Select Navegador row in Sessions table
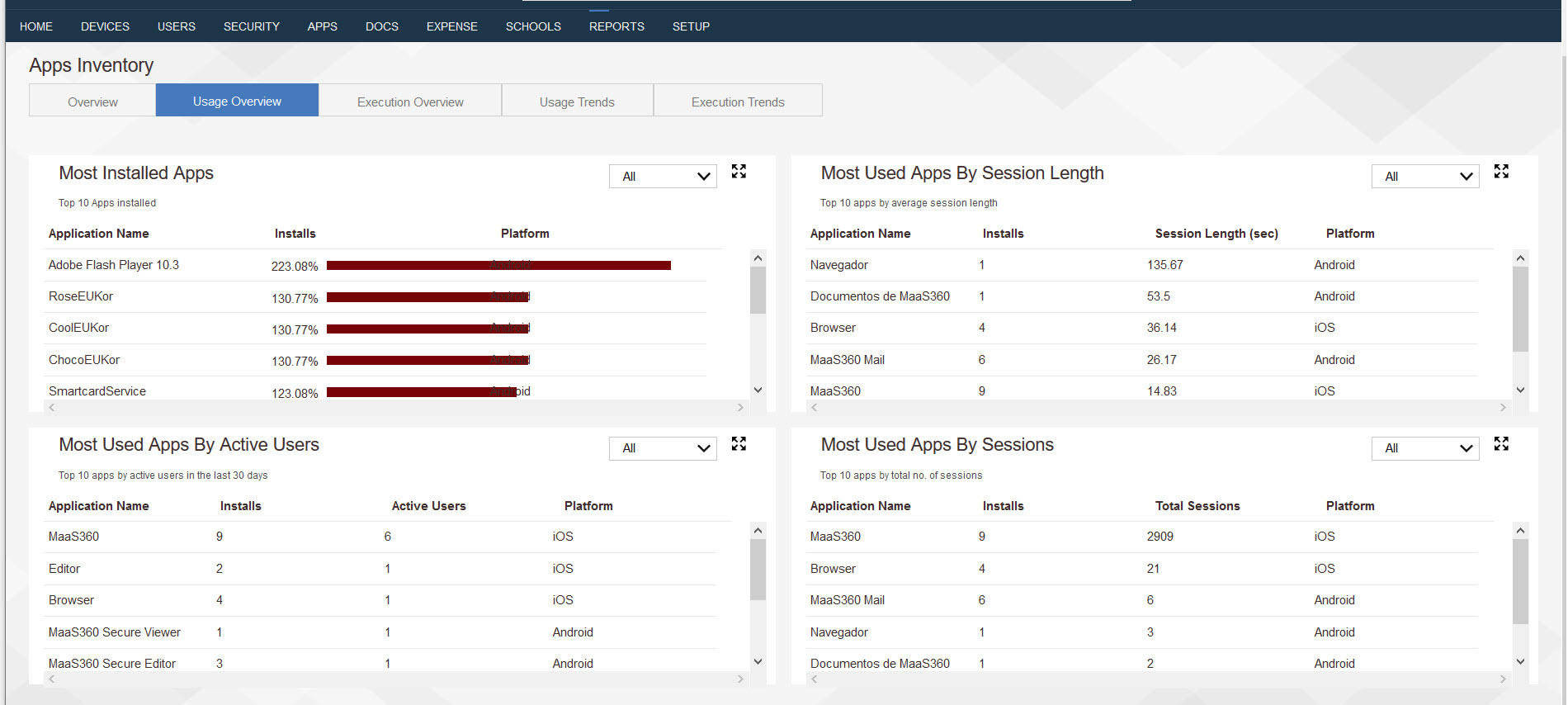The width and height of the screenshot is (1568, 705). pyautogui.click(x=1141, y=632)
